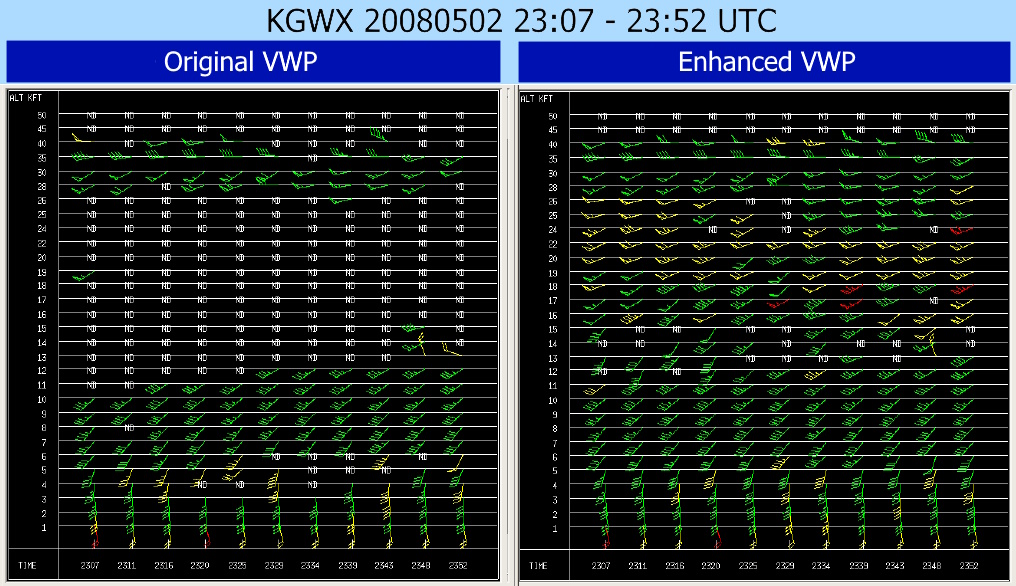Select time 2348 in Original VWP panel

421,565
